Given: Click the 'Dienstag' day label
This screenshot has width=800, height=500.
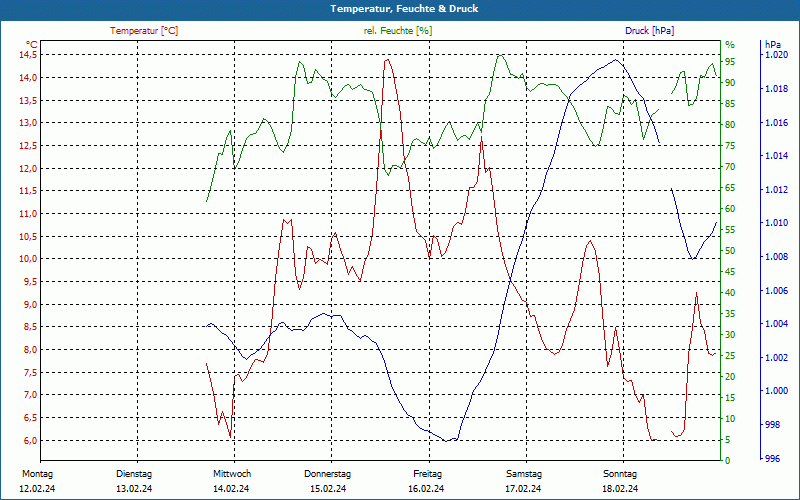Looking at the screenshot, I should click(134, 474).
